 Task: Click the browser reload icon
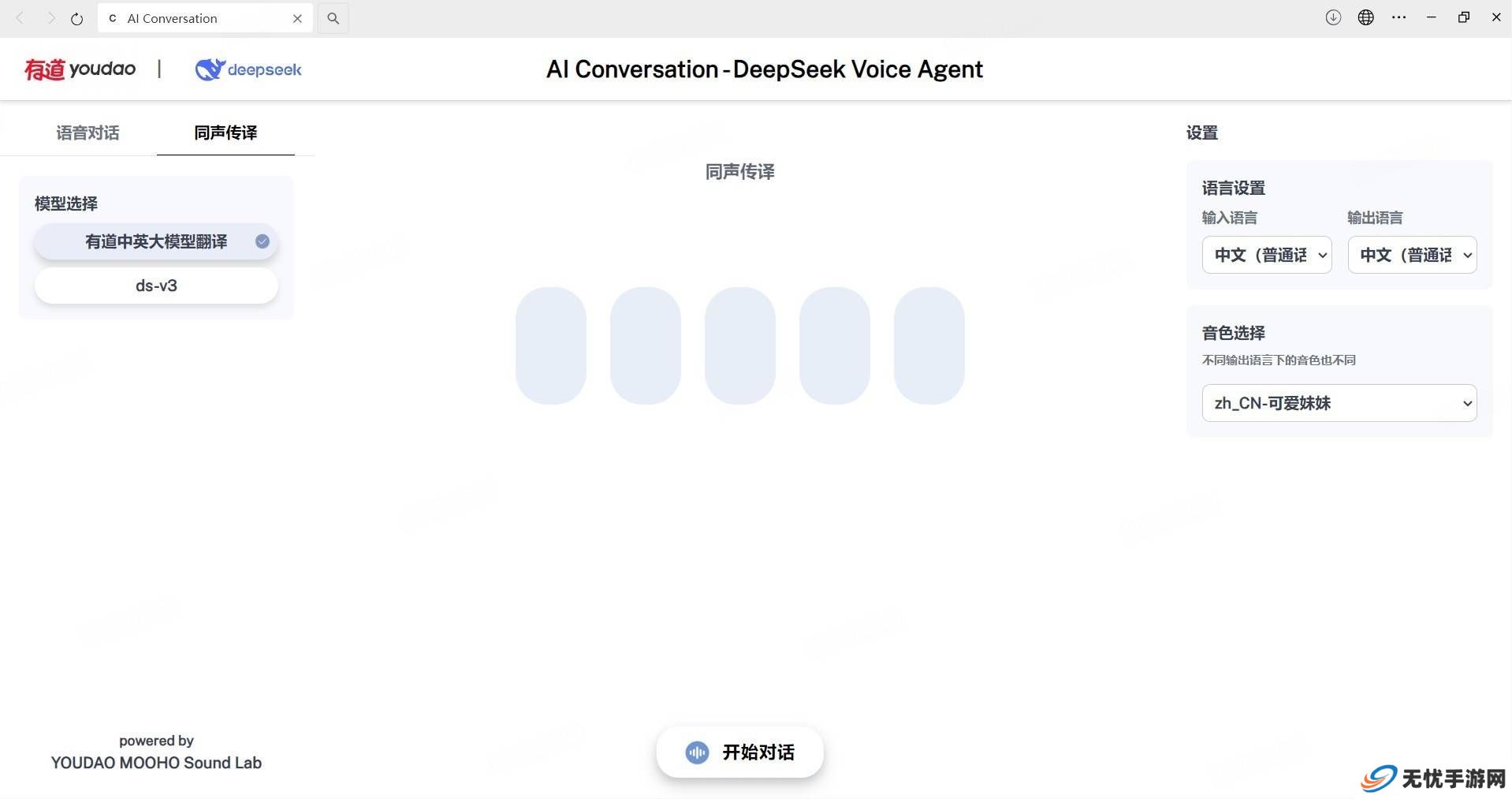(x=76, y=18)
